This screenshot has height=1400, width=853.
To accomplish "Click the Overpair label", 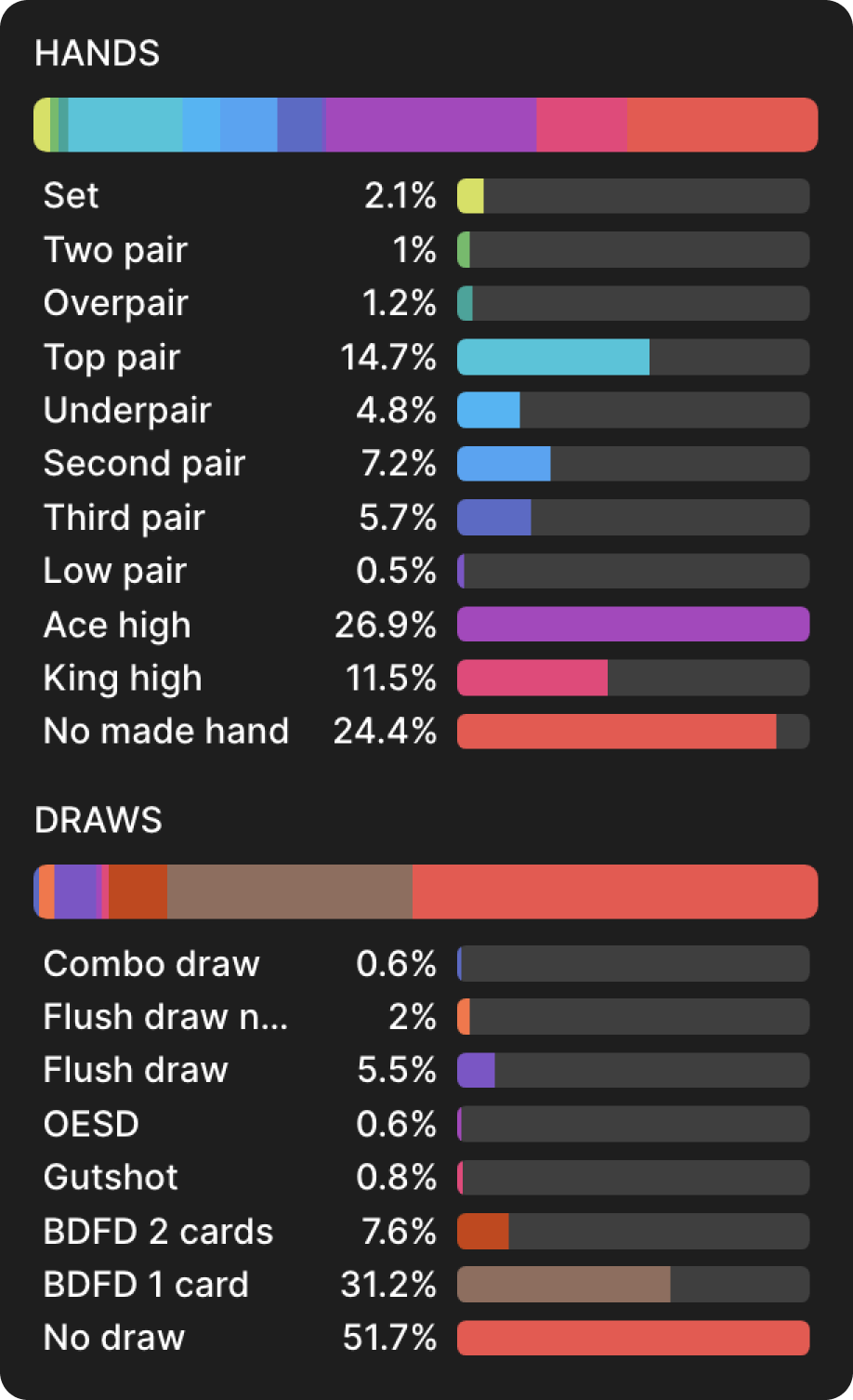I will tap(116, 303).
